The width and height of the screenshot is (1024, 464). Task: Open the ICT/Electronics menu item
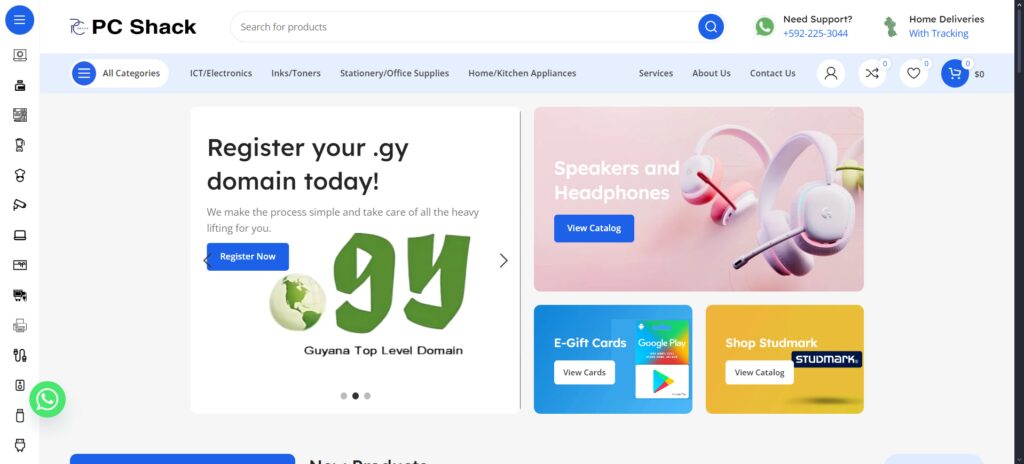[x=221, y=73]
